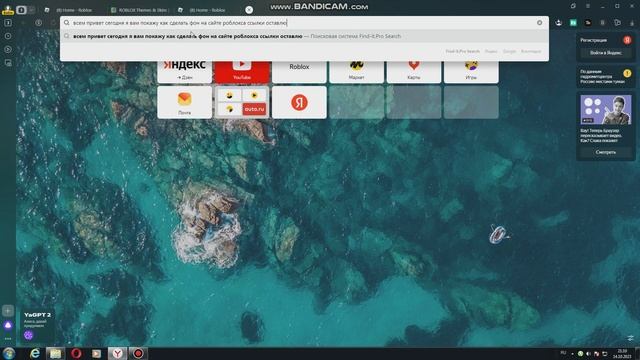Screen dimensions: 640x360
Task: Open the sidebar video play icon
Action: (8, 49)
